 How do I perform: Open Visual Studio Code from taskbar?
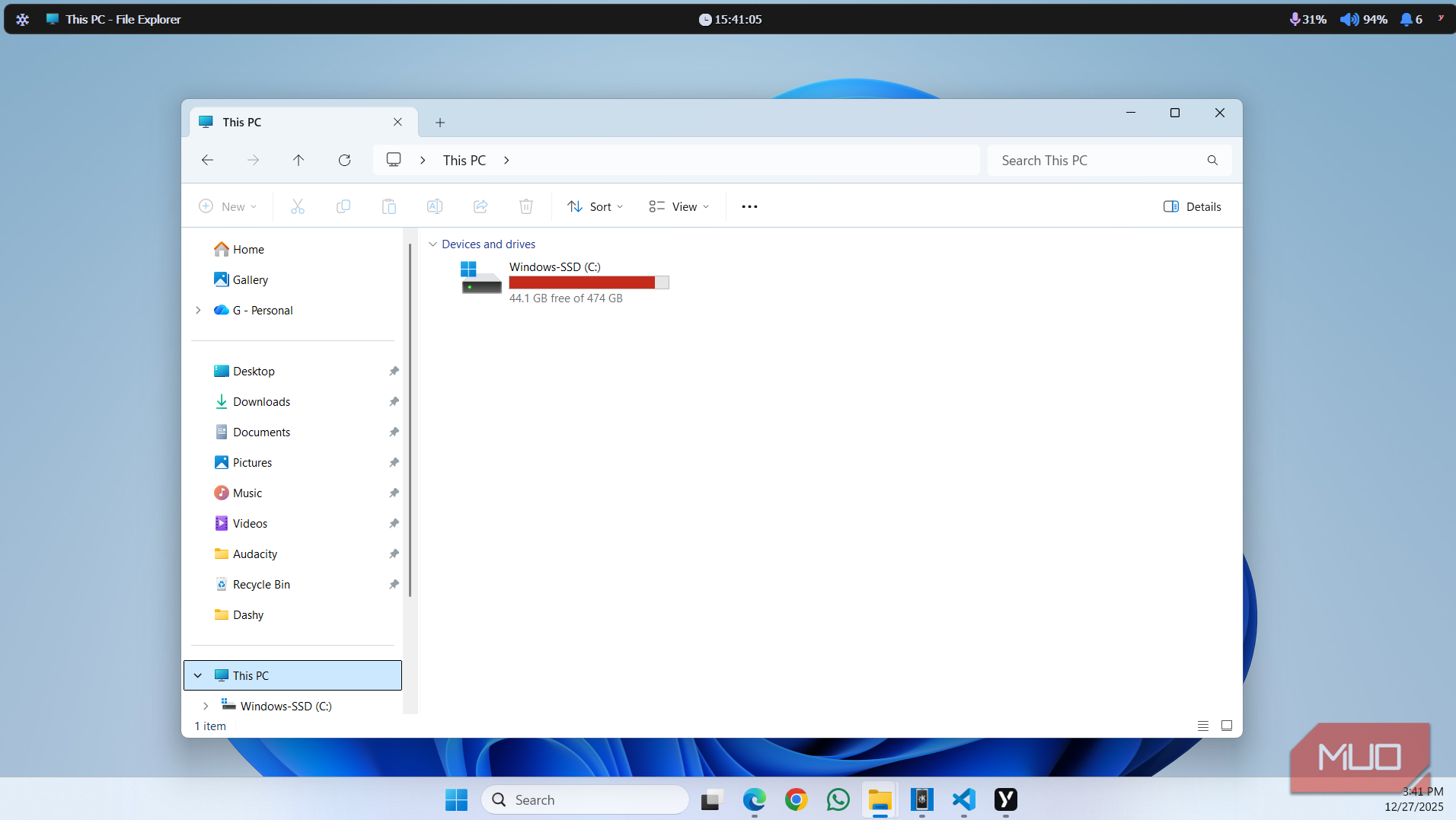click(x=964, y=799)
